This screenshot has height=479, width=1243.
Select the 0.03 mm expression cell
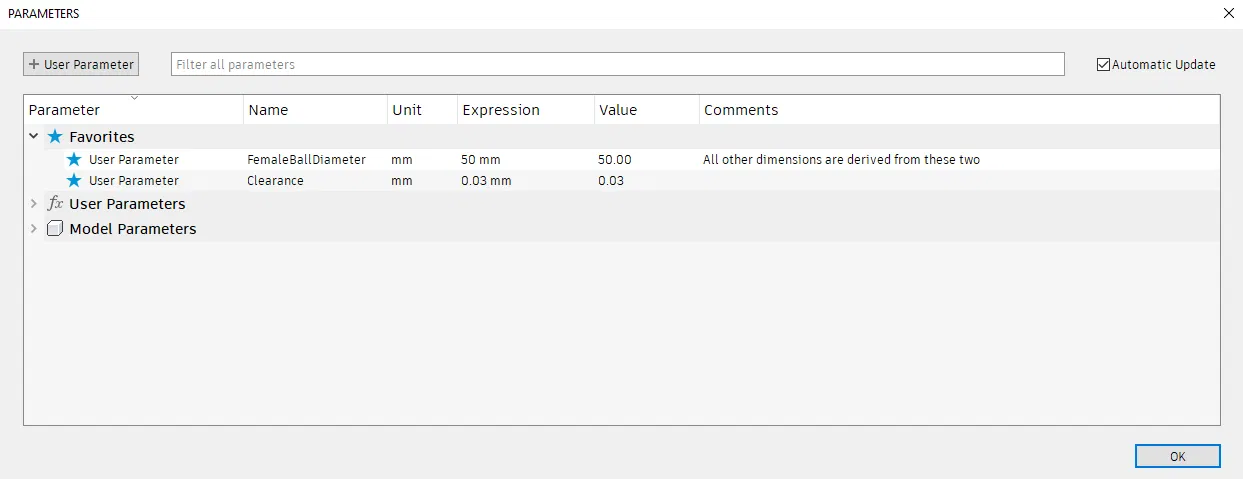pos(486,181)
